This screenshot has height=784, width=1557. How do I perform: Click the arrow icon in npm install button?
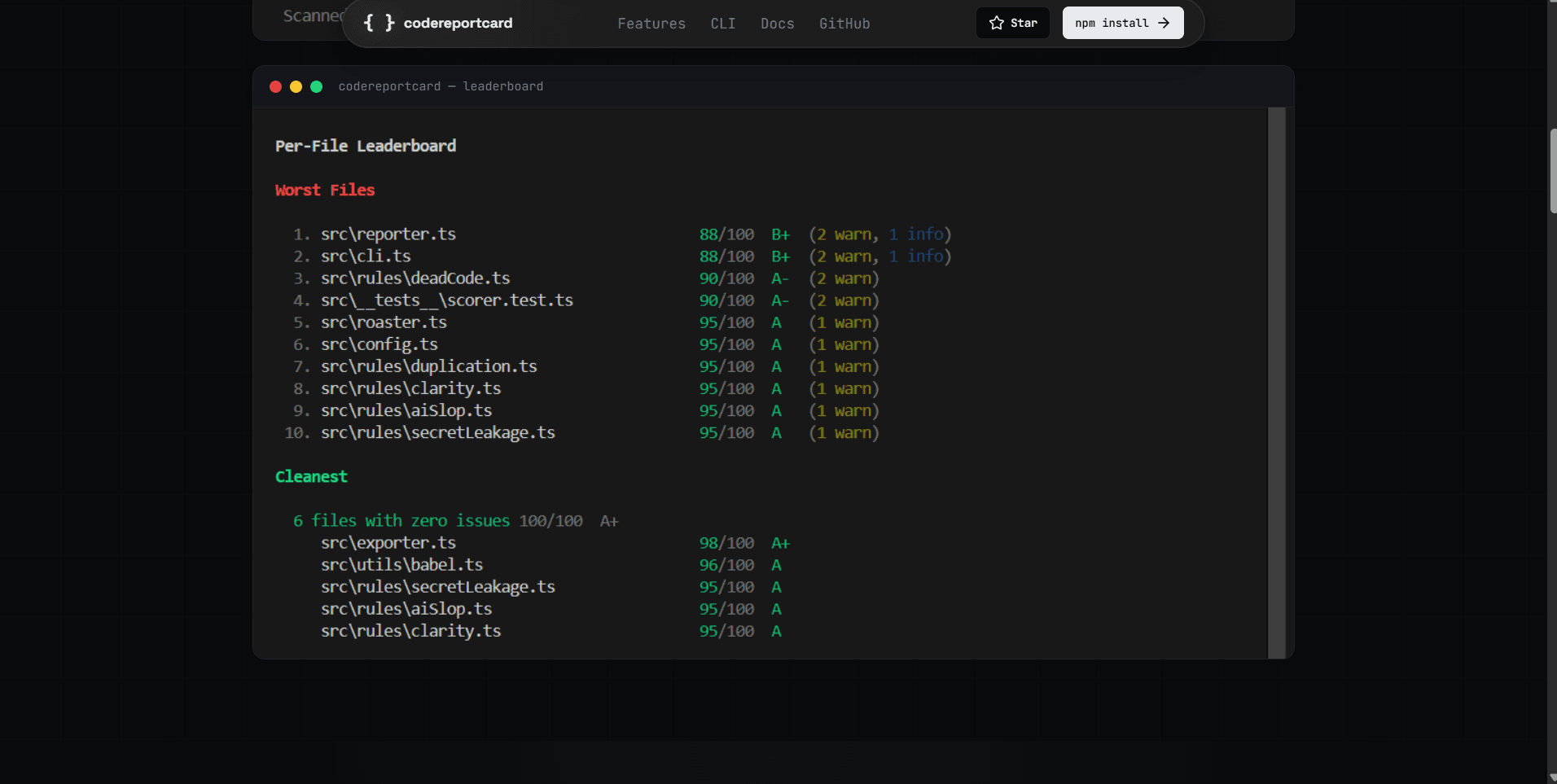point(1164,23)
